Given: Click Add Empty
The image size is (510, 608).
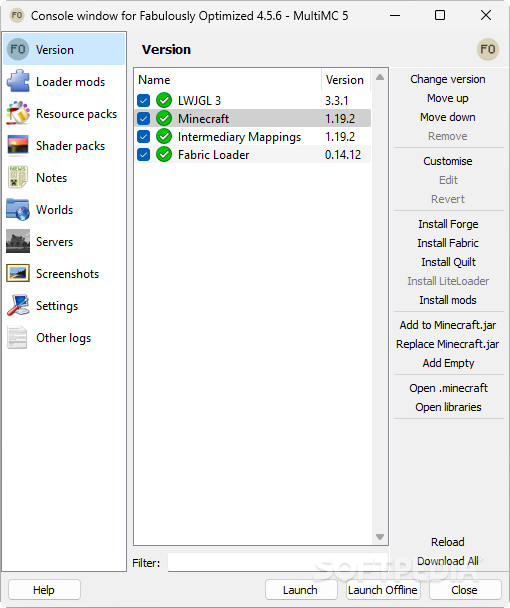Looking at the screenshot, I should (x=448, y=363).
